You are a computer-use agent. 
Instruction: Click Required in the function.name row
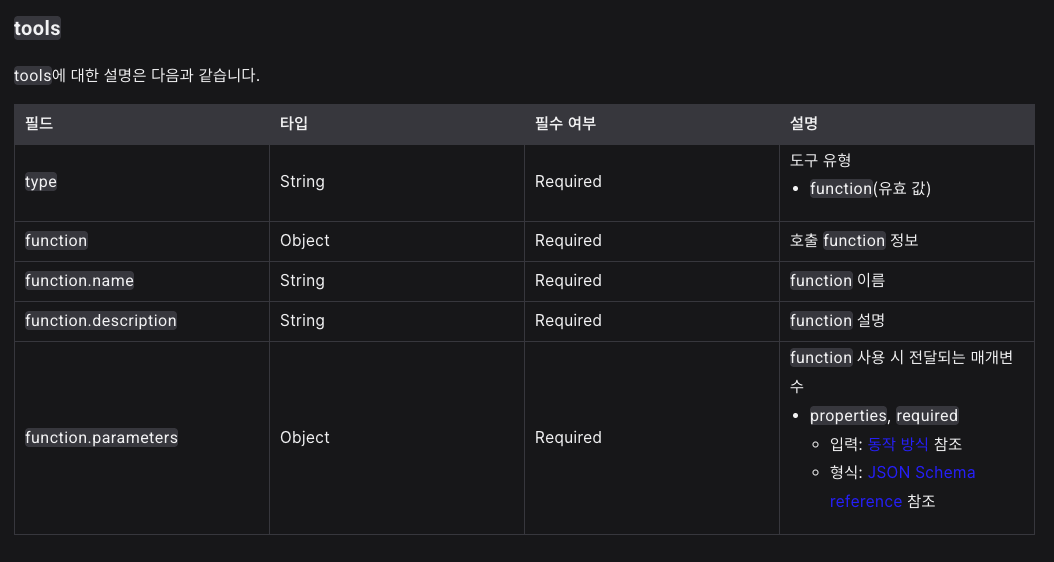pos(568,280)
